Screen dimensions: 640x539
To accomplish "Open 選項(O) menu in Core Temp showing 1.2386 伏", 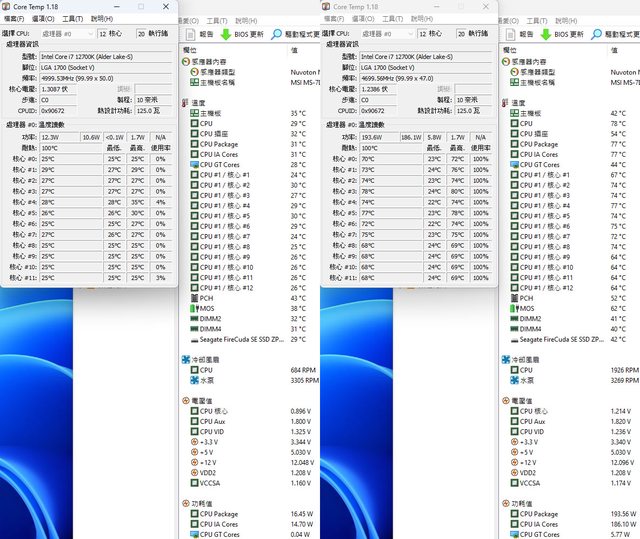I will point(362,19).
